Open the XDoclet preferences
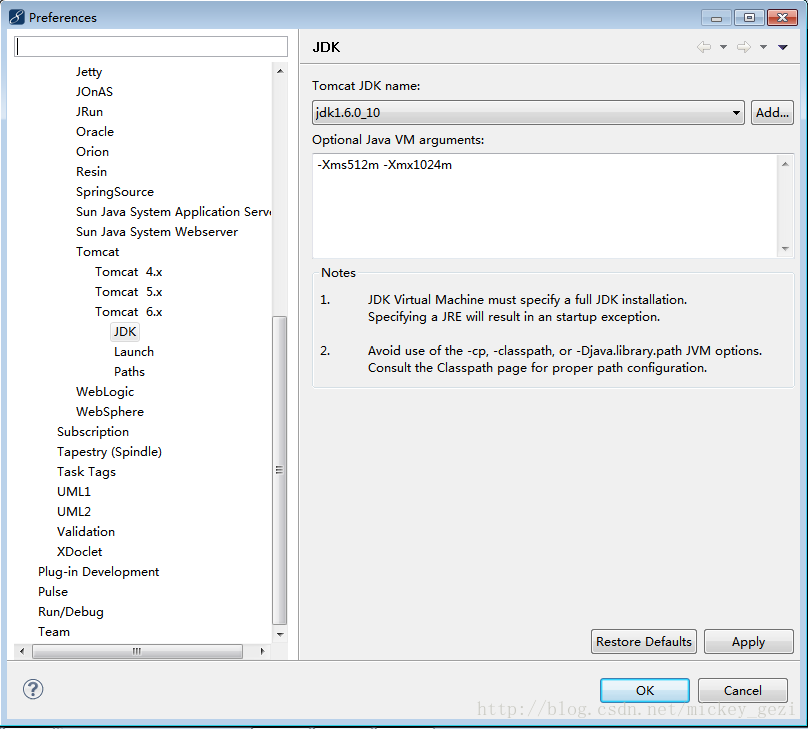The image size is (808, 729). click(79, 552)
